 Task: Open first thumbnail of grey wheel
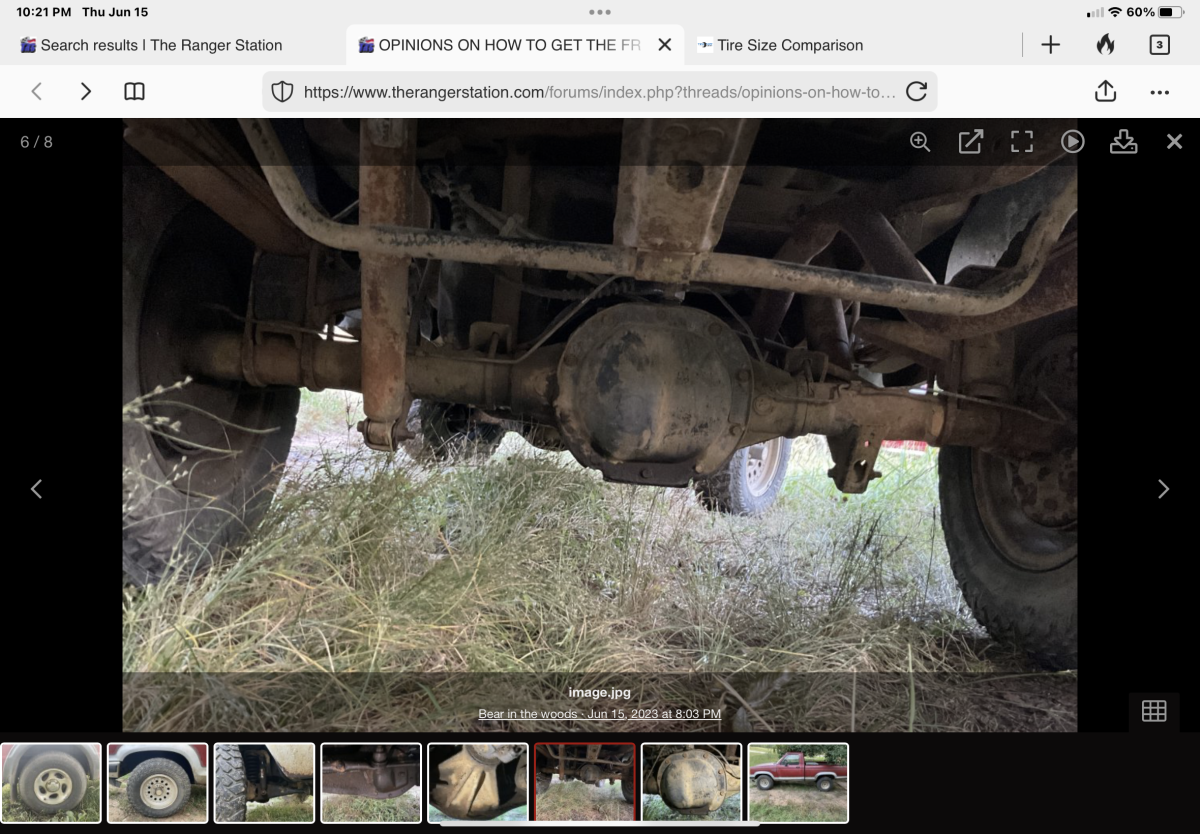(51, 783)
